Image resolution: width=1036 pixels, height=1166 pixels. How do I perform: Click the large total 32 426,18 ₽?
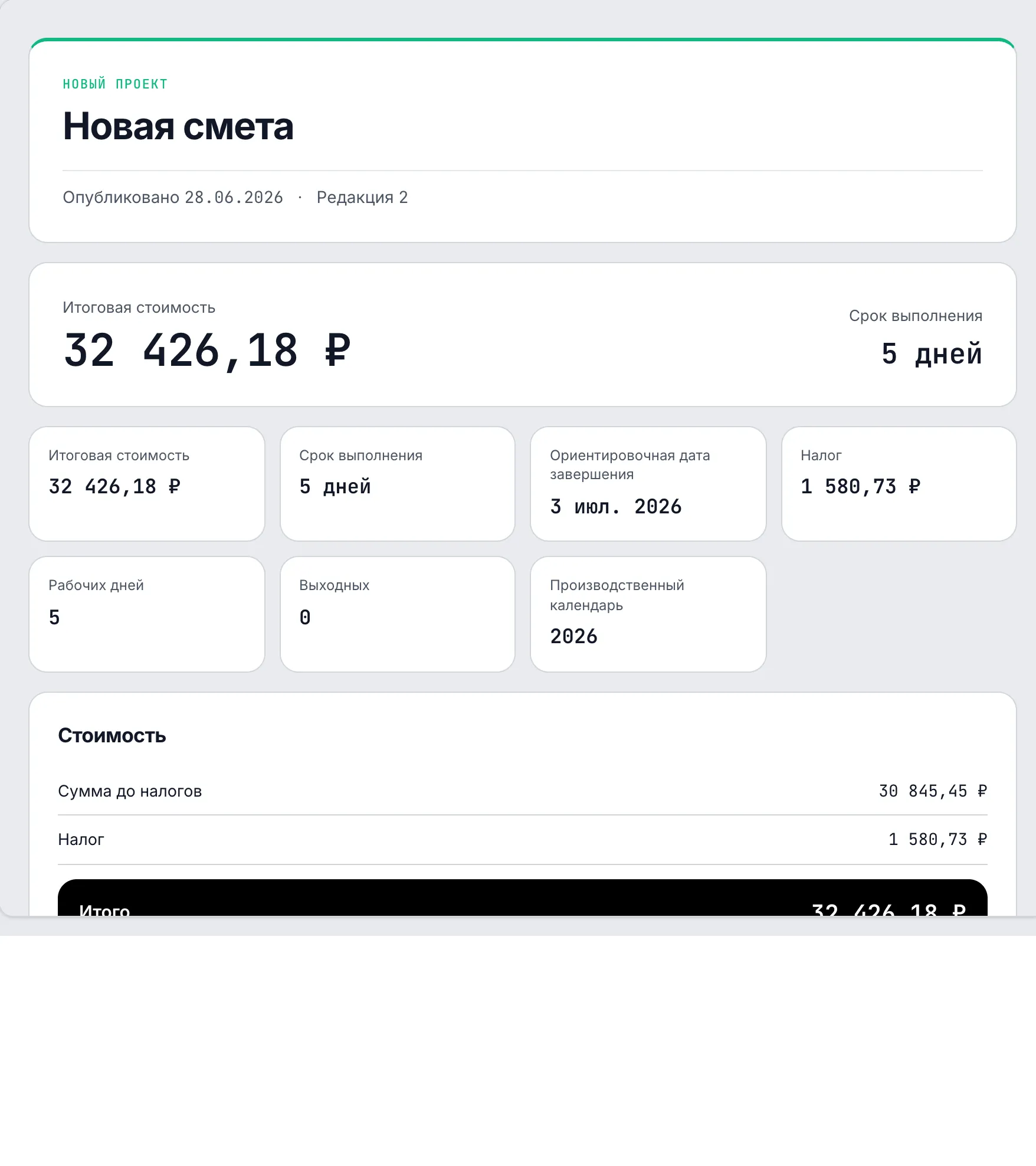tap(207, 351)
